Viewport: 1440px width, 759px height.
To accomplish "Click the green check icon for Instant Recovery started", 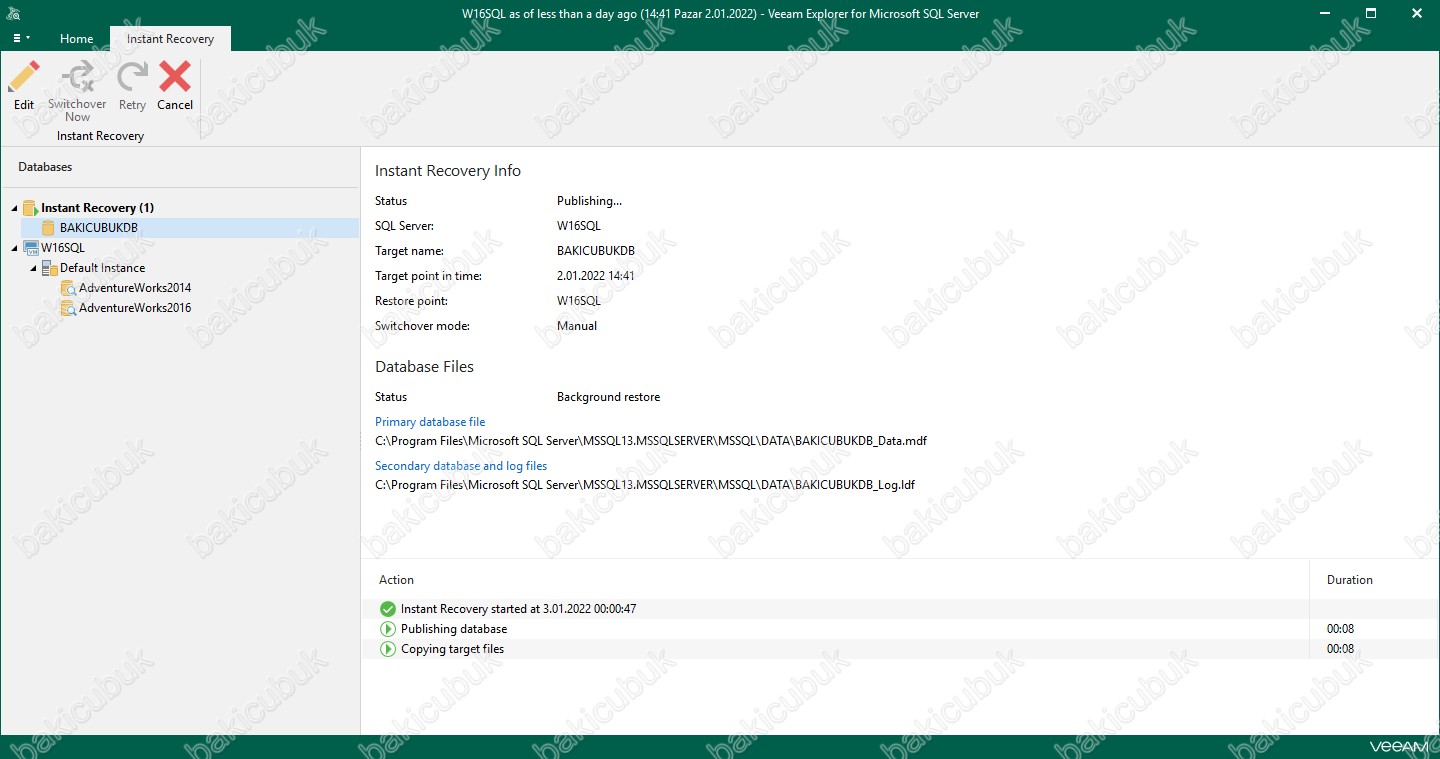I will click(388, 609).
